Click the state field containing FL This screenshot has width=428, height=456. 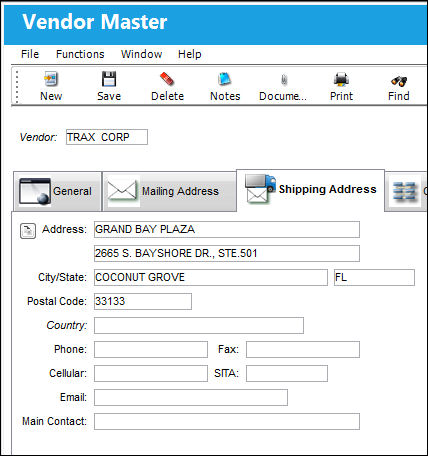374,277
